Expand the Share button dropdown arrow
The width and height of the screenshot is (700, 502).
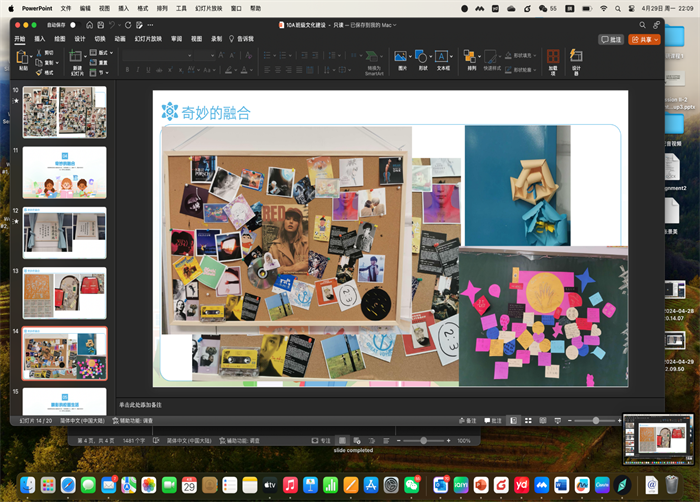point(656,40)
